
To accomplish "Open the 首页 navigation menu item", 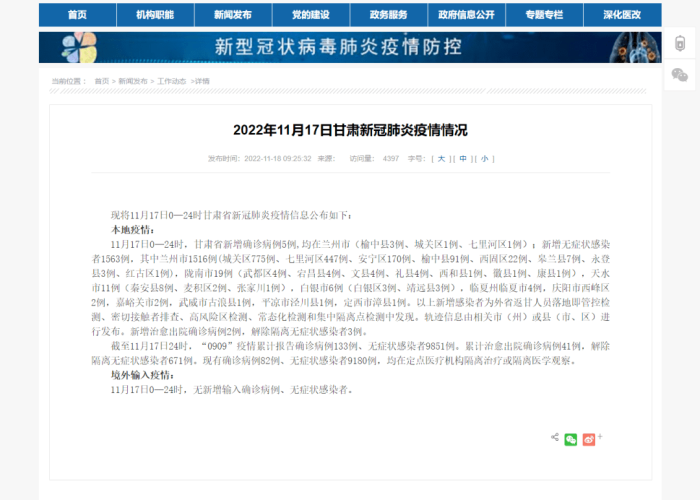I will click(x=77, y=15).
